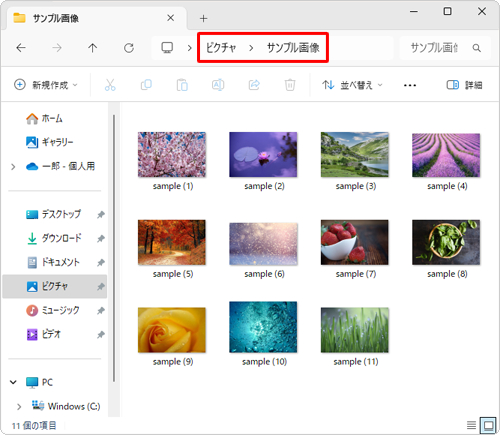Click the navigation pane scrollbar
Viewport: 500px width, 435px height.
pos(114,248)
